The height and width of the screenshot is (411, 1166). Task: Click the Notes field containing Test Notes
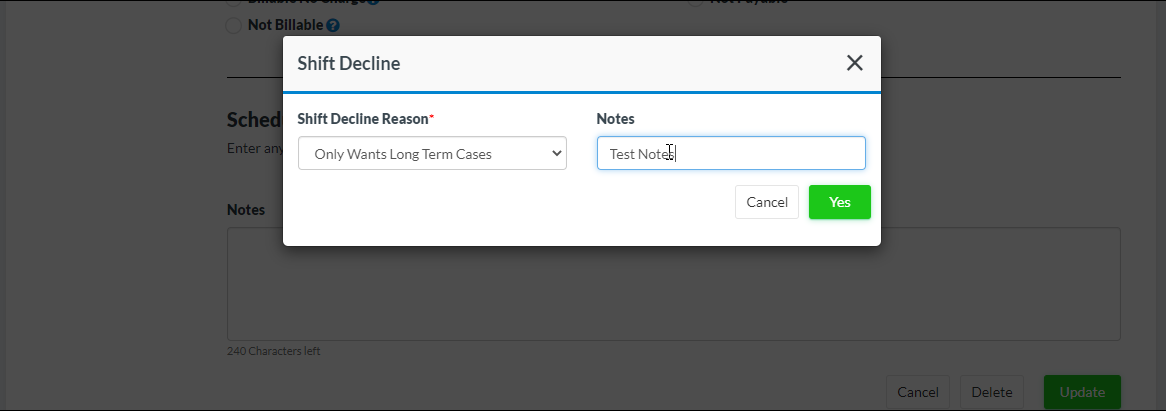731,154
